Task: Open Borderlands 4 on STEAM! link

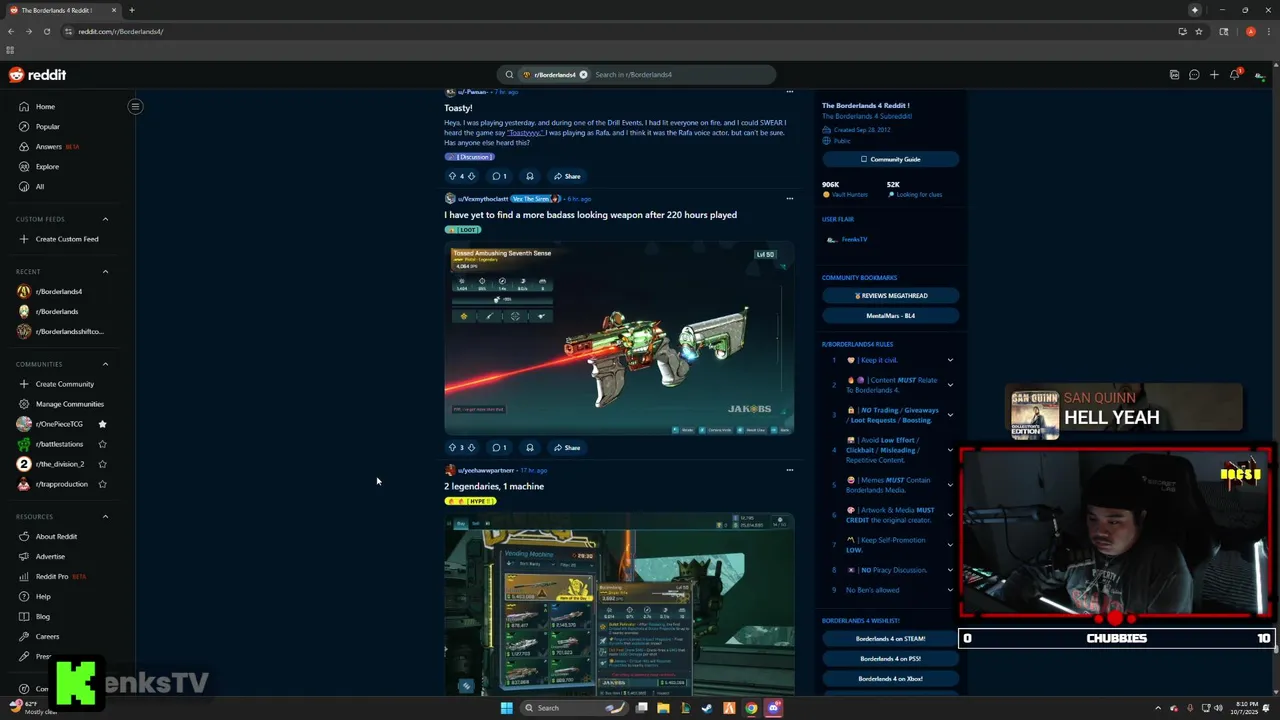Action: click(x=890, y=639)
